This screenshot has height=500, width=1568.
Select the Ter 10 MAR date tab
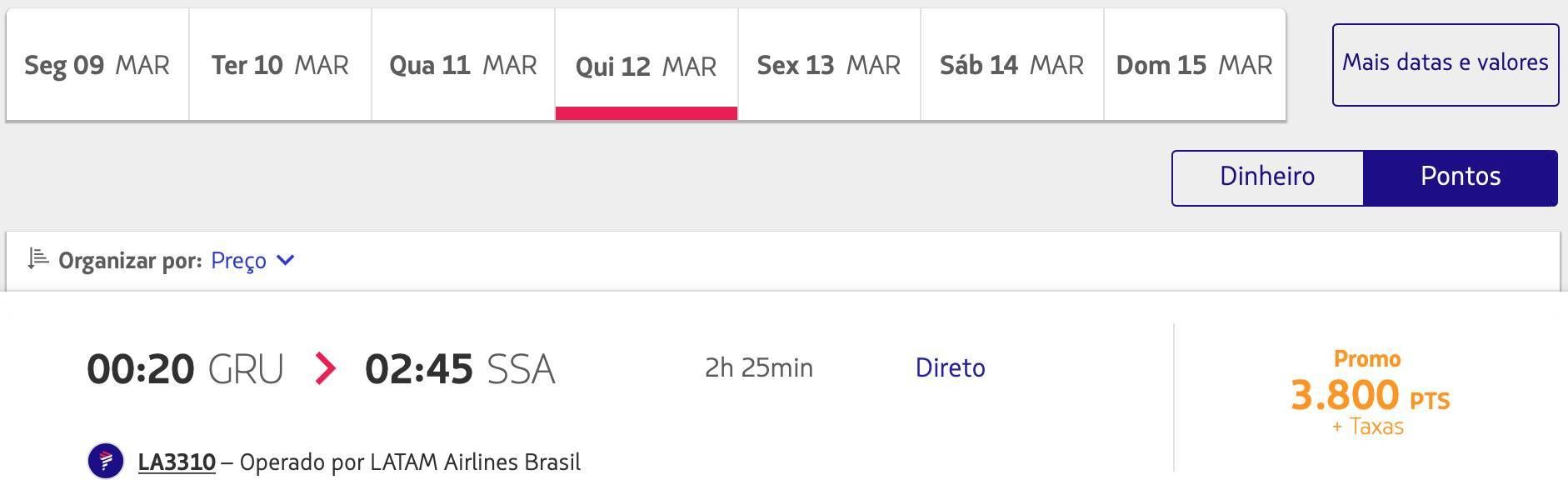(x=280, y=65)
